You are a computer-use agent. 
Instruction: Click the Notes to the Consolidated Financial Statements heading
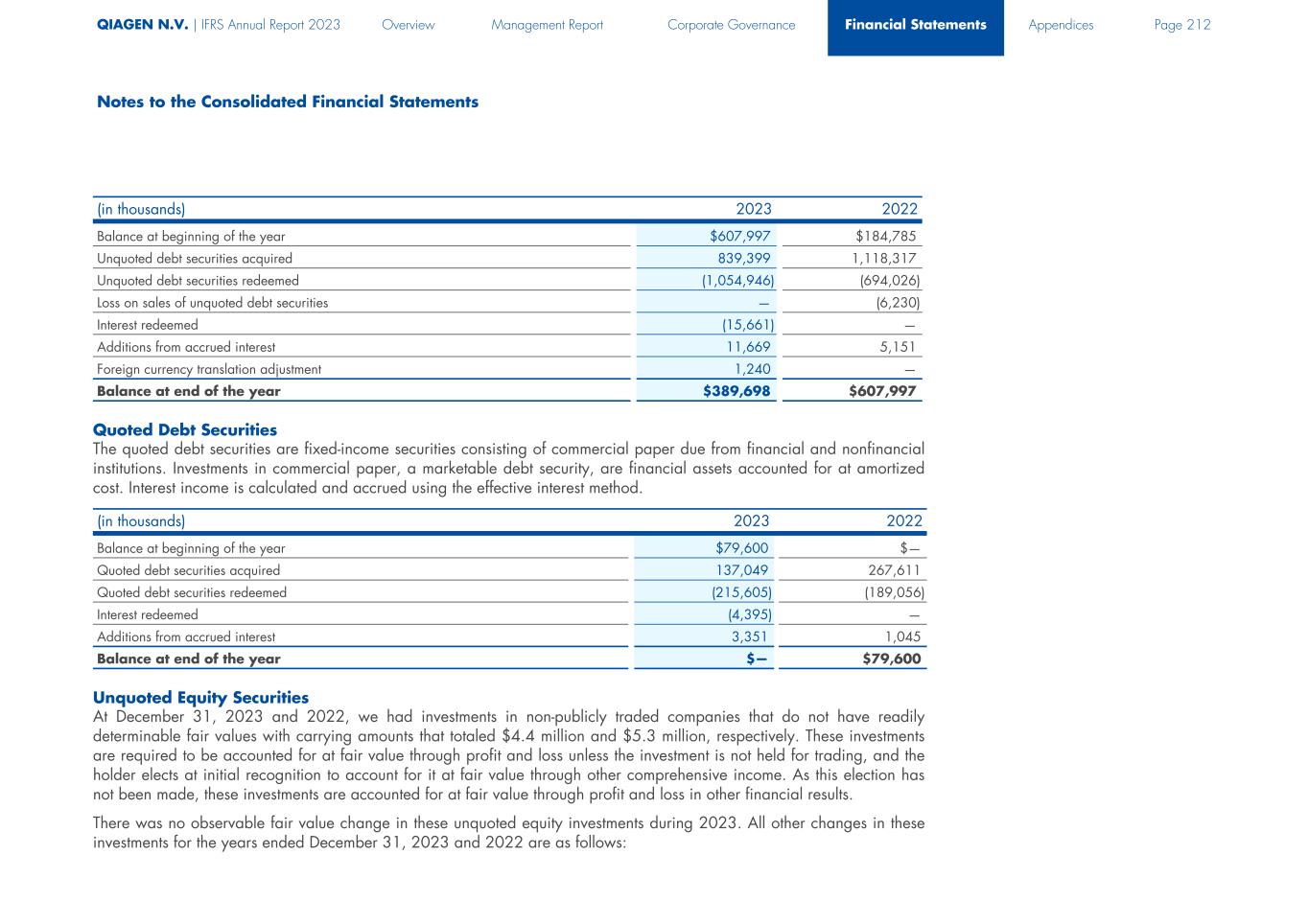(287, 102)
